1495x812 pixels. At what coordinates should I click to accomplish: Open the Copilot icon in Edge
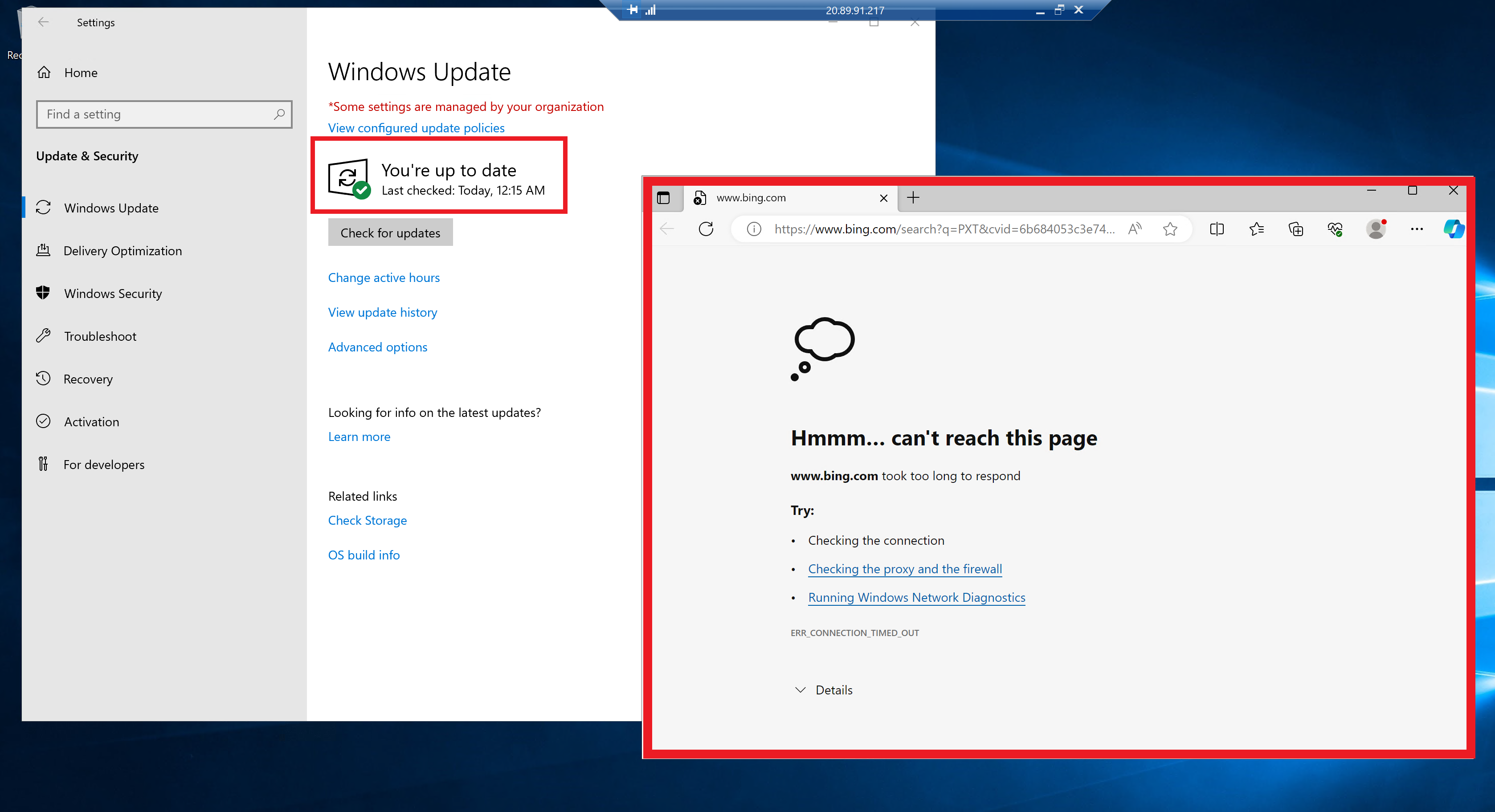pos(1454,229)
